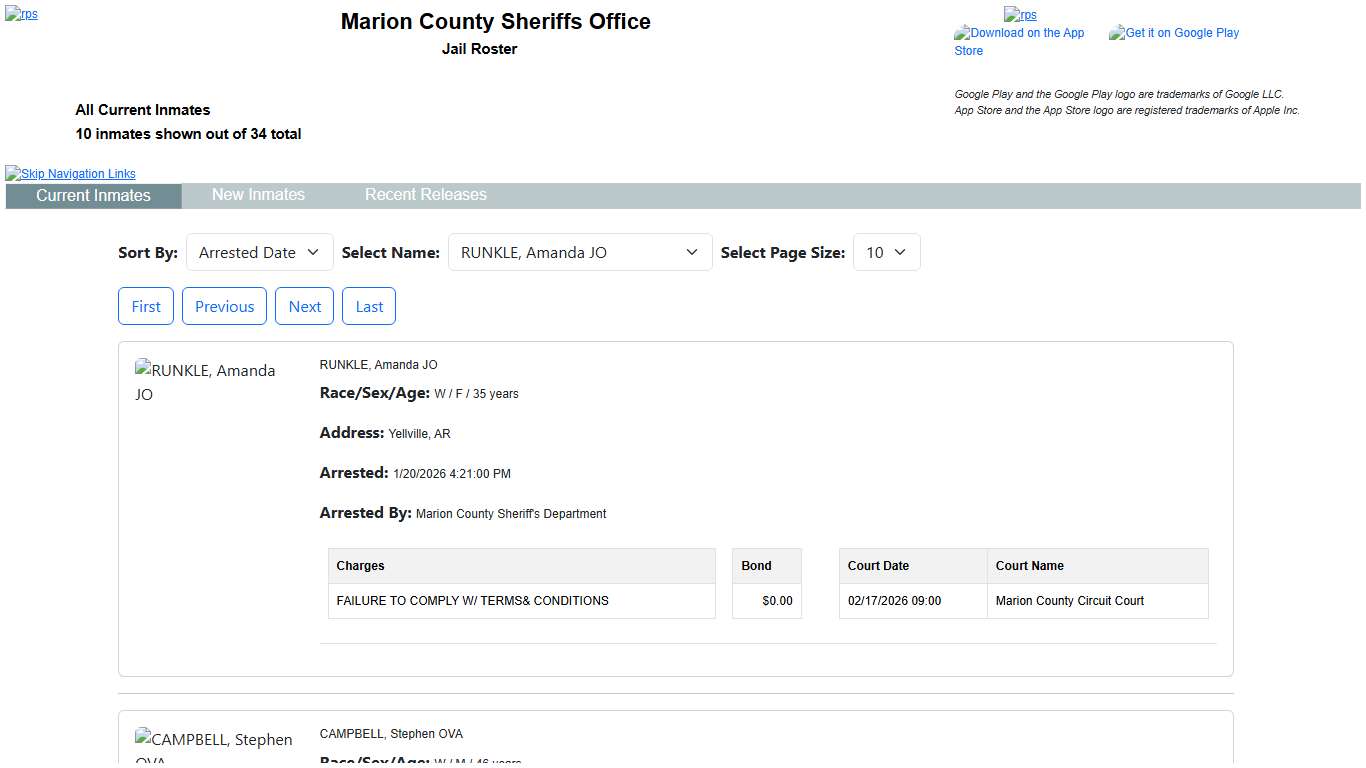1366x768 pixels.
Task: Switch to the New Inmates tab
Action: coord(258,195)
